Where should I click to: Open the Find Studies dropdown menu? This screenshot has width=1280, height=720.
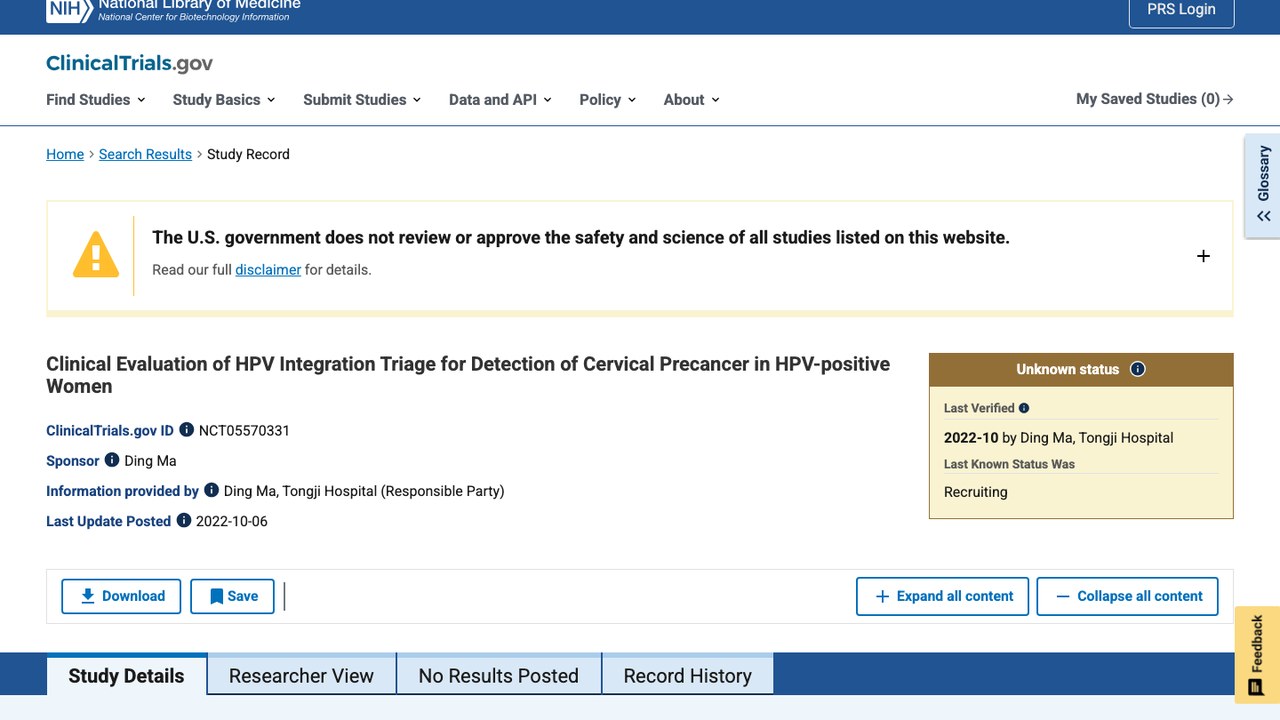[x=96, y=99]
